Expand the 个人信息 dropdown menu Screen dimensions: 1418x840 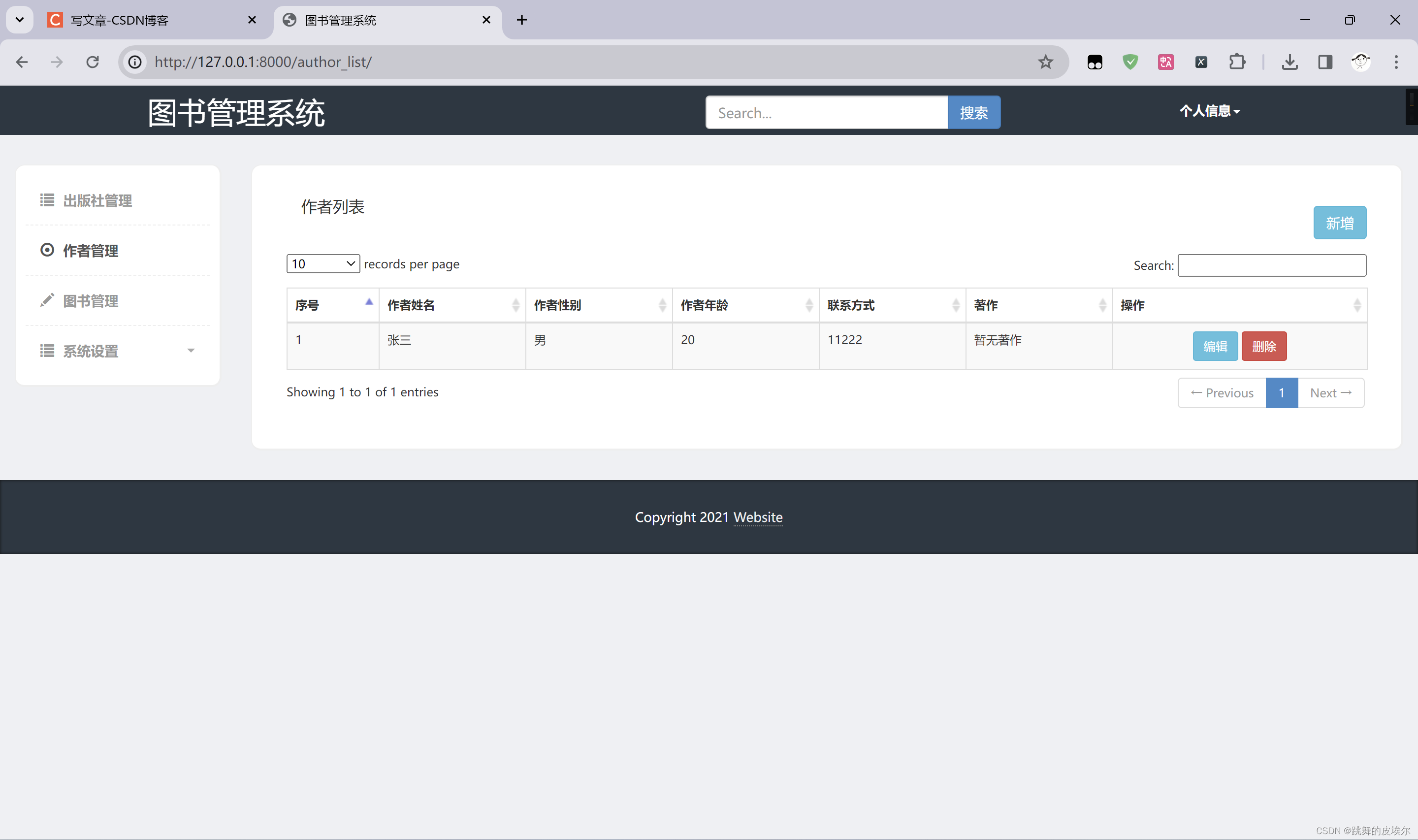[x=1209, y=111]
